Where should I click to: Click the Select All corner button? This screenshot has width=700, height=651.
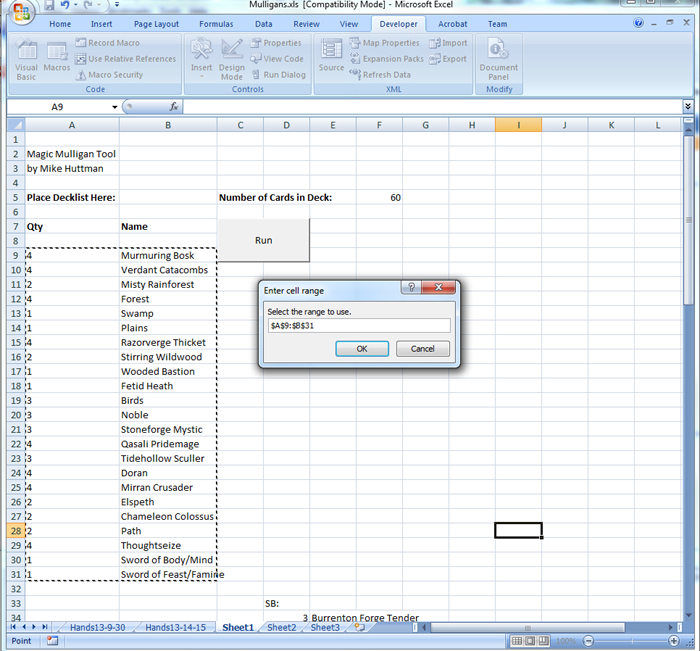(16, 125)
